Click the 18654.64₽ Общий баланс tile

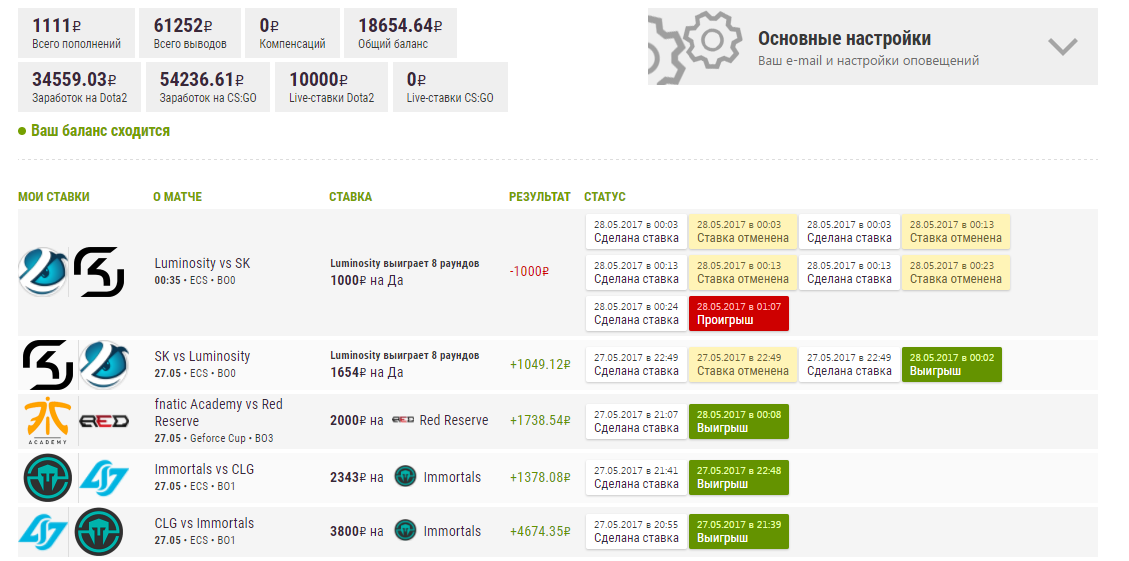point(400,33)
